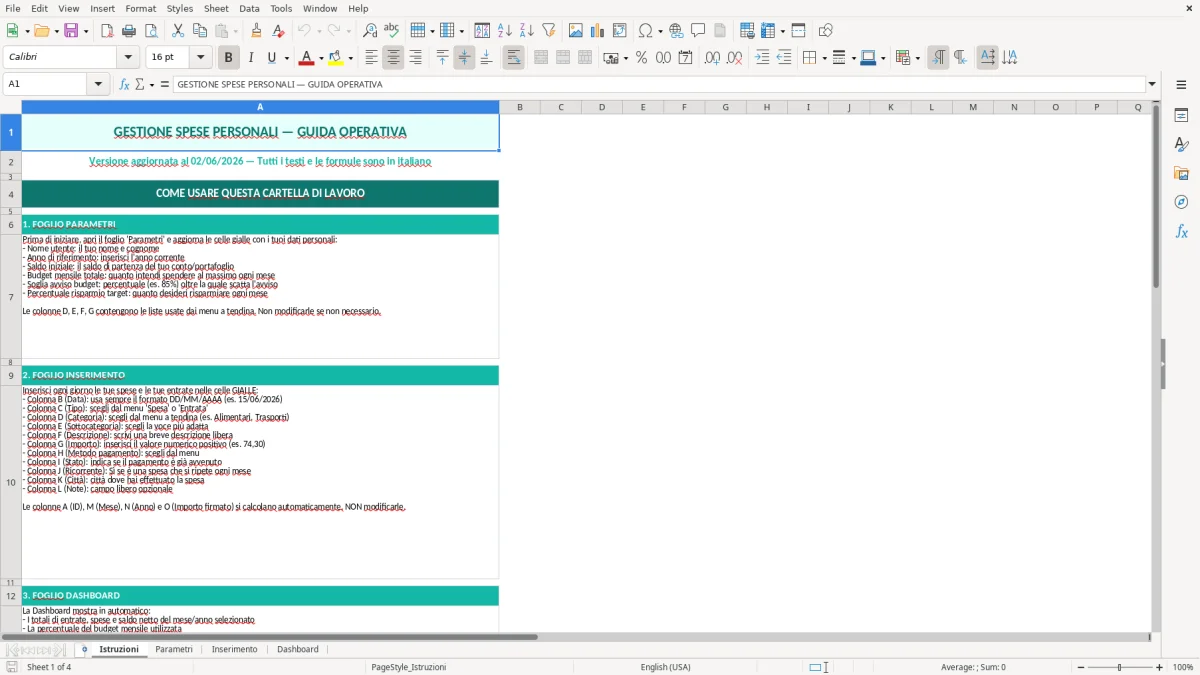Click the Copy icon
This screenshot has height=675, width=1200.
tap(198, 31)
